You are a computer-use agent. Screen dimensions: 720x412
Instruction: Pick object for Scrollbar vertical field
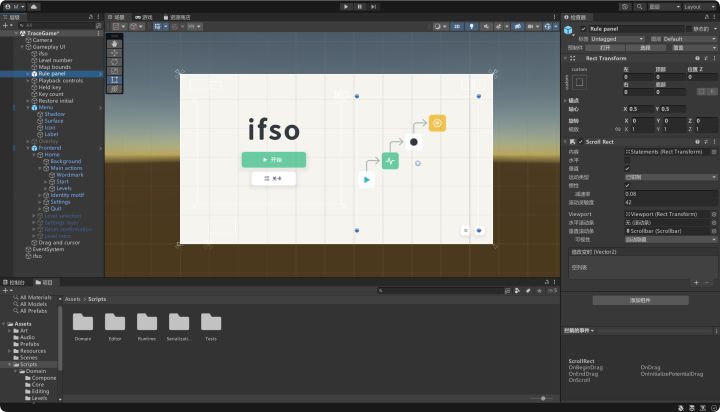[x=714, y=231]
